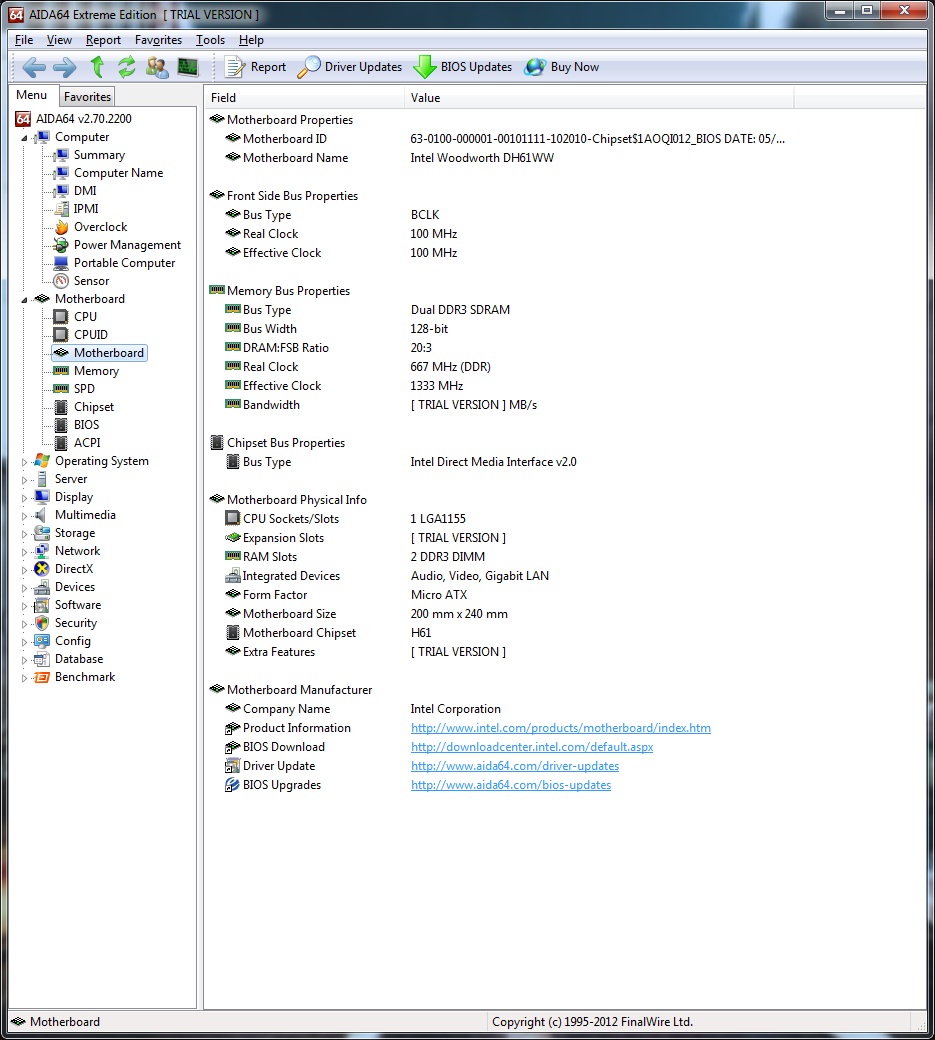Select the Sensor item in tree
Screen dimensions: 935x1040
[91, 281]
